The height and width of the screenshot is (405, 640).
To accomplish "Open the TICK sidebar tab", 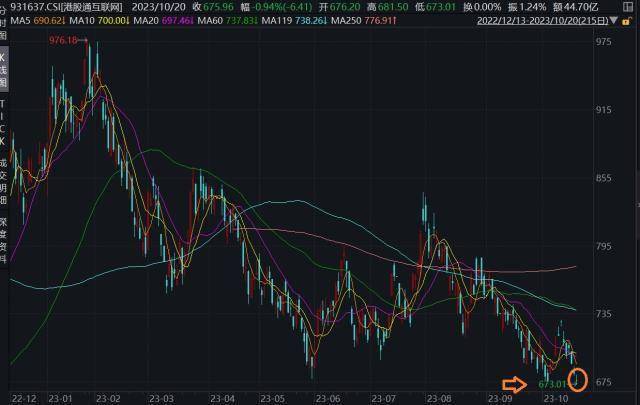I will 4,122.
